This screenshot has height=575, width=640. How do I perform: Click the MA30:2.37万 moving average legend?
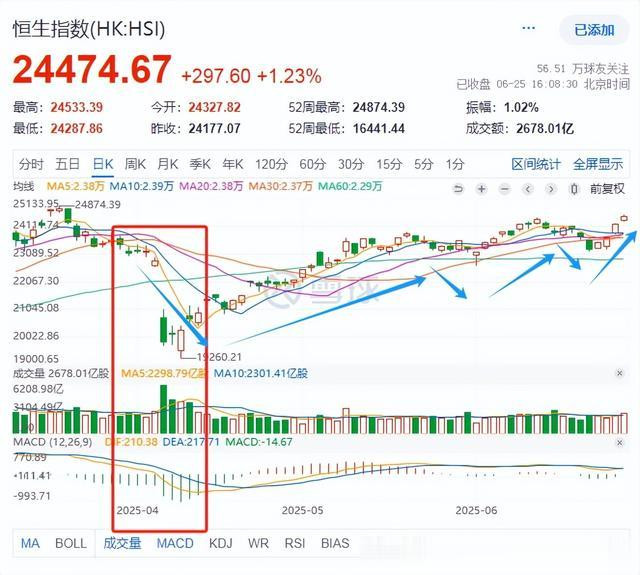pyautogui.click(x=280, y=186)
